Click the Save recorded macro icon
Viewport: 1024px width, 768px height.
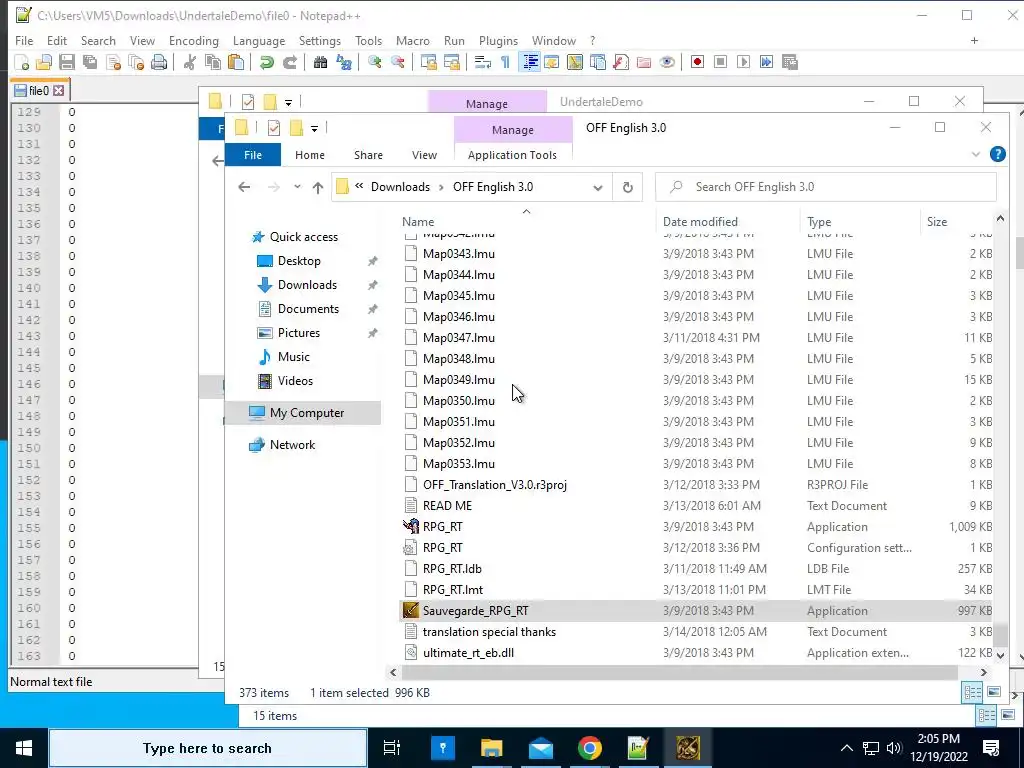coord(790,62)
